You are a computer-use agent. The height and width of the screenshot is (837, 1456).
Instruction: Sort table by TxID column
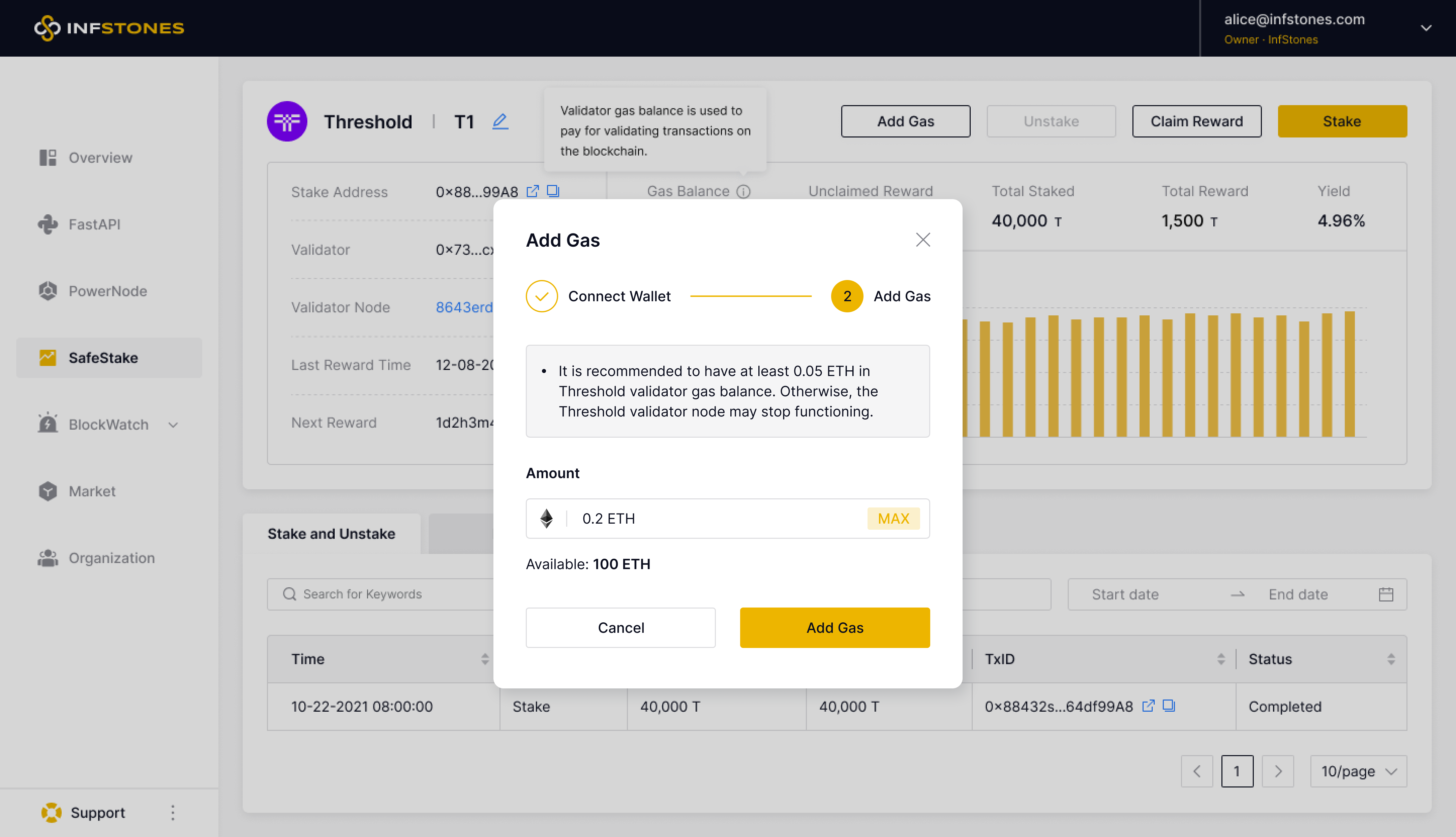[x=1221, y=659]
